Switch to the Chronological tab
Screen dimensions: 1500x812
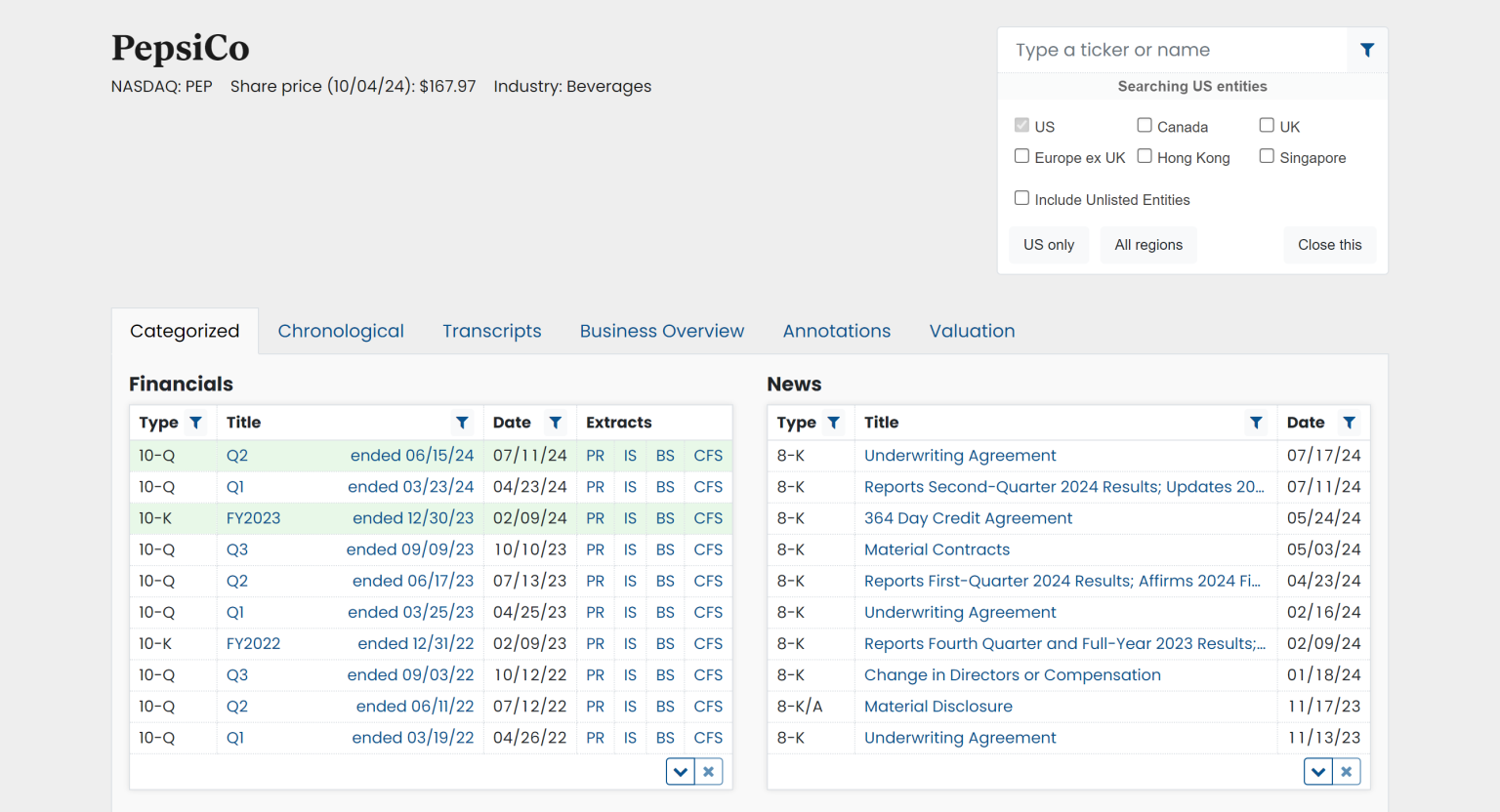[341, 331]
